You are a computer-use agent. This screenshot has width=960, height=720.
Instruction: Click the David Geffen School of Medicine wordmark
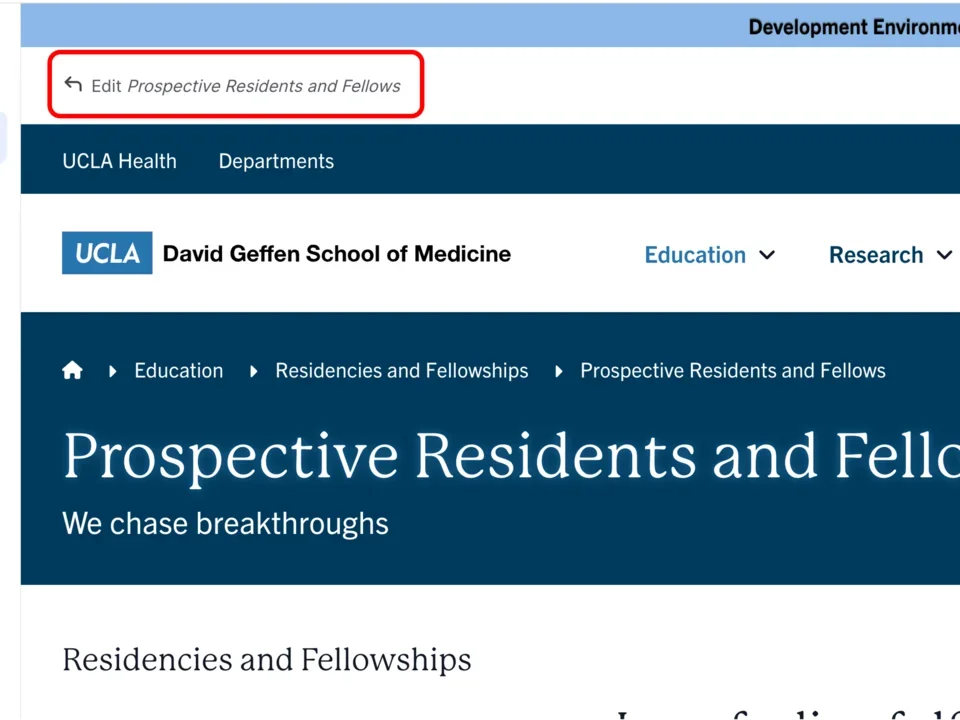(x=337, y=253)
